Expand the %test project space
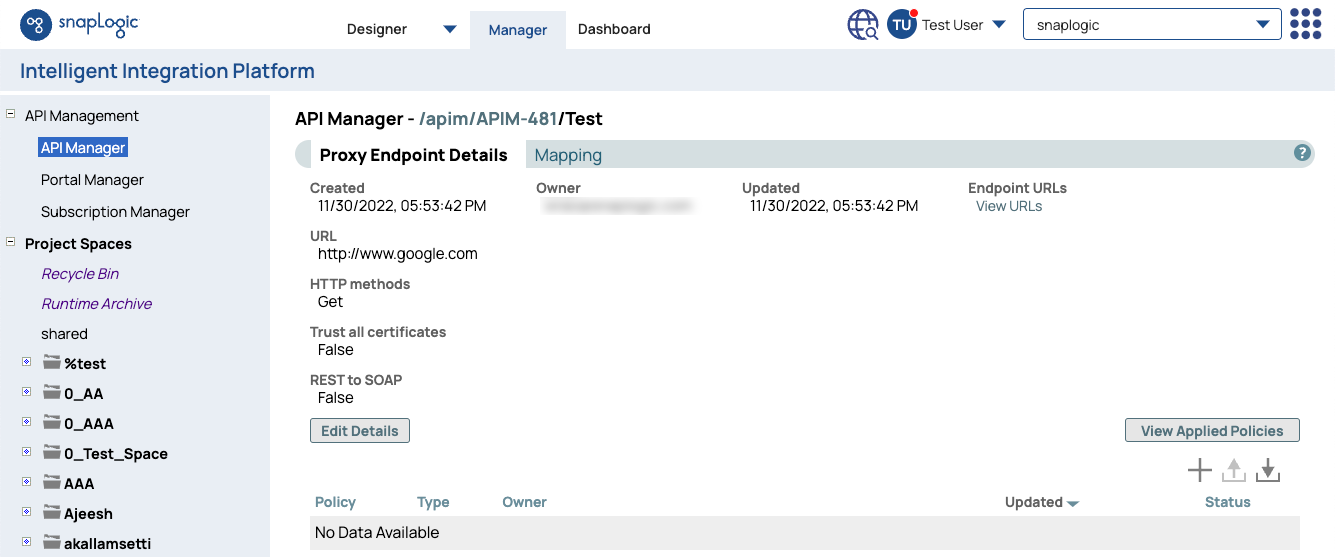Image resolution: width=1335 pixels, height=557 pixels. [x=27, y=362]
